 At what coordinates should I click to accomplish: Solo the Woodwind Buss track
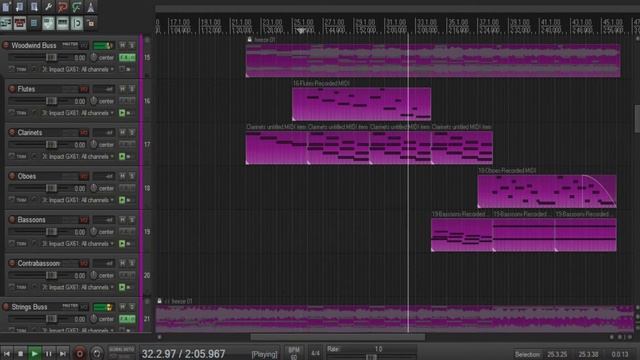tap(132, 45)
